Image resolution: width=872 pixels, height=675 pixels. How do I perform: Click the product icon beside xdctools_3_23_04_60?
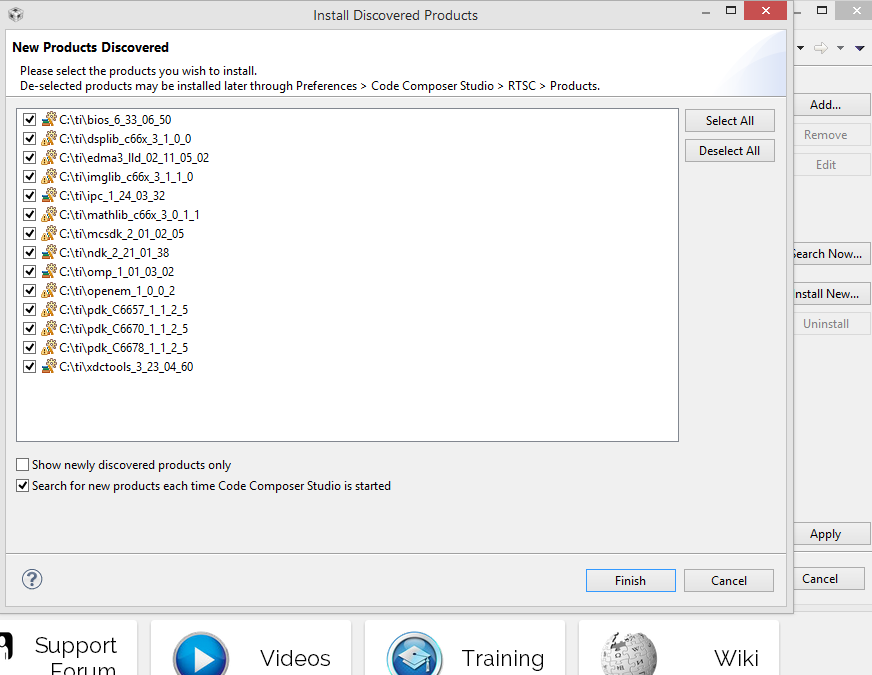49,366
